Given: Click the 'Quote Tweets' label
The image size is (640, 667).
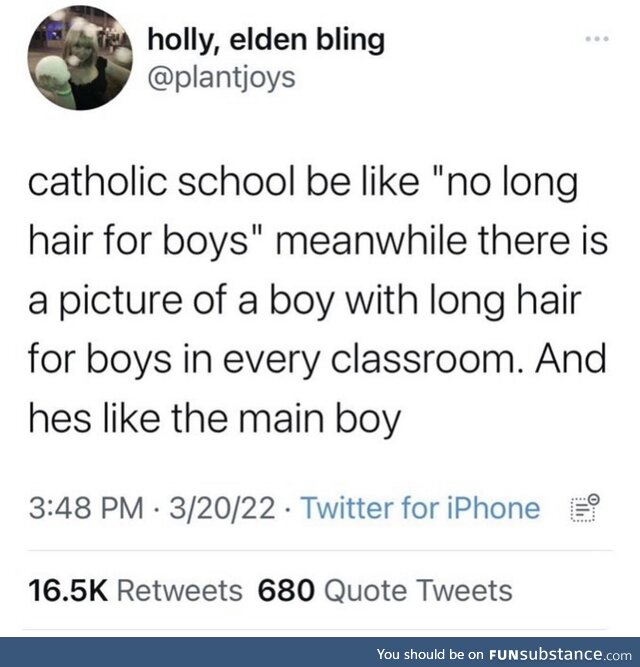Looking at the screenshot, I should tap(418, 591).
